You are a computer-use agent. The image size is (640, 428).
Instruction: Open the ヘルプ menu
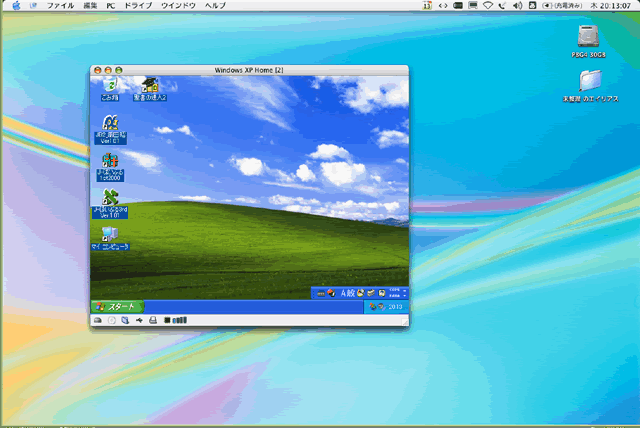[215, 6]
